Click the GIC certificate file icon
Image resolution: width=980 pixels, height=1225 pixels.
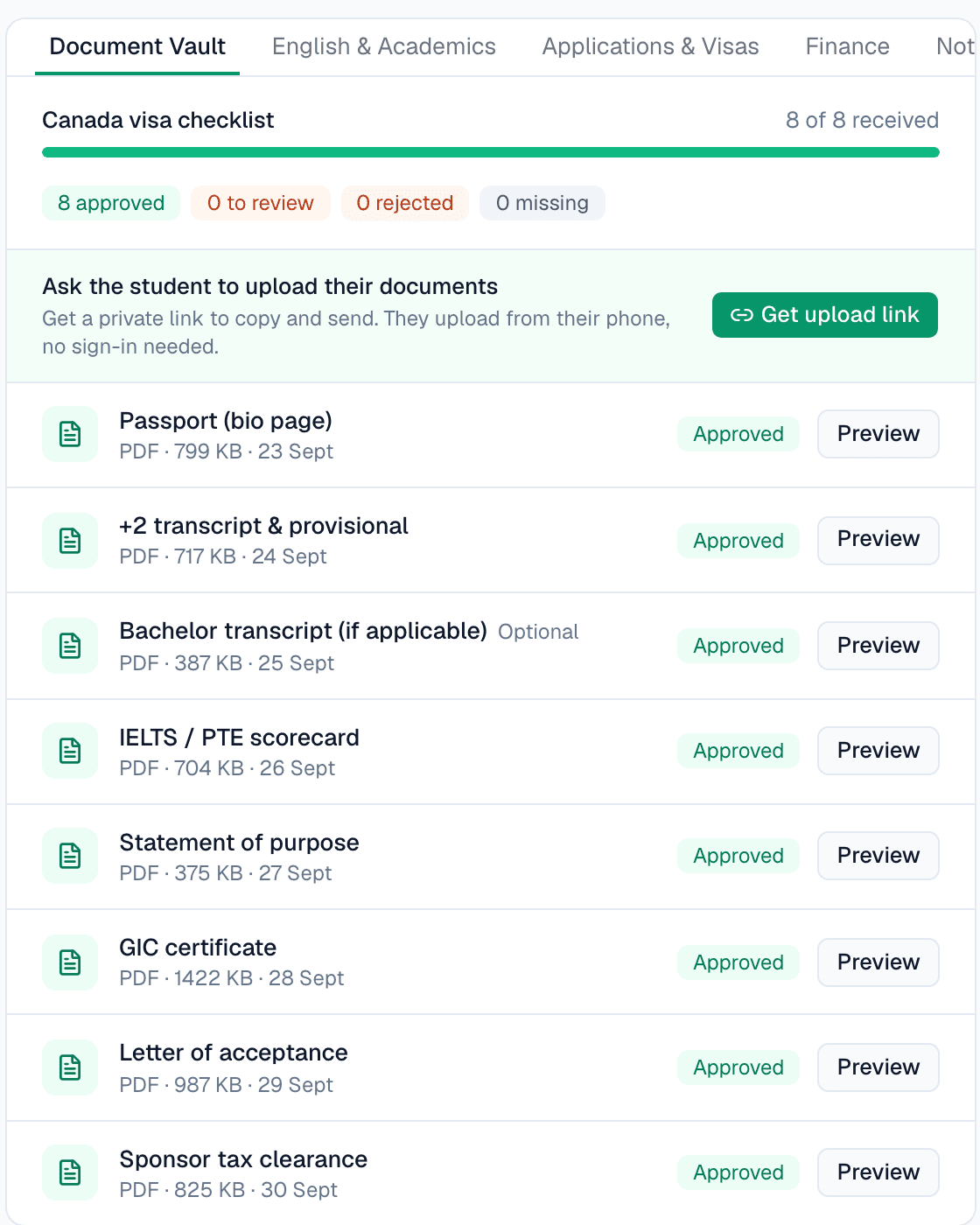point(70,962)
